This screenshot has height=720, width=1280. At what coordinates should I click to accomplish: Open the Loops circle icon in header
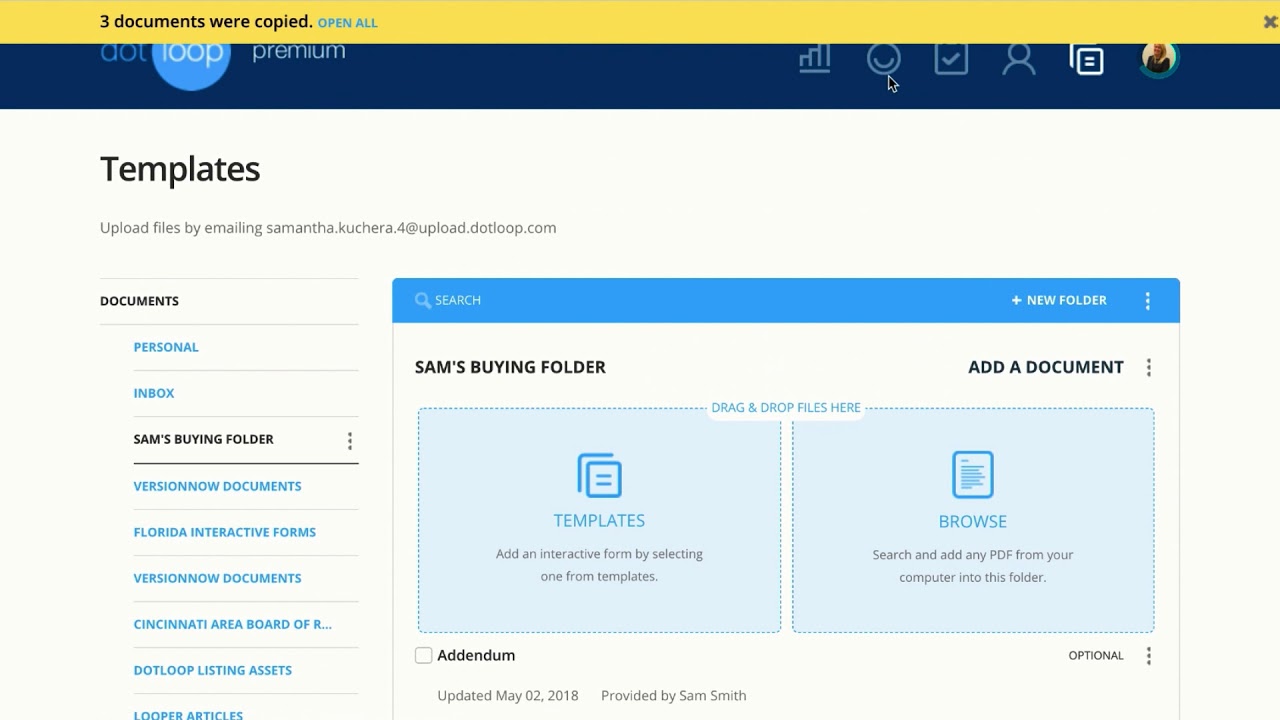pos(884,59)
